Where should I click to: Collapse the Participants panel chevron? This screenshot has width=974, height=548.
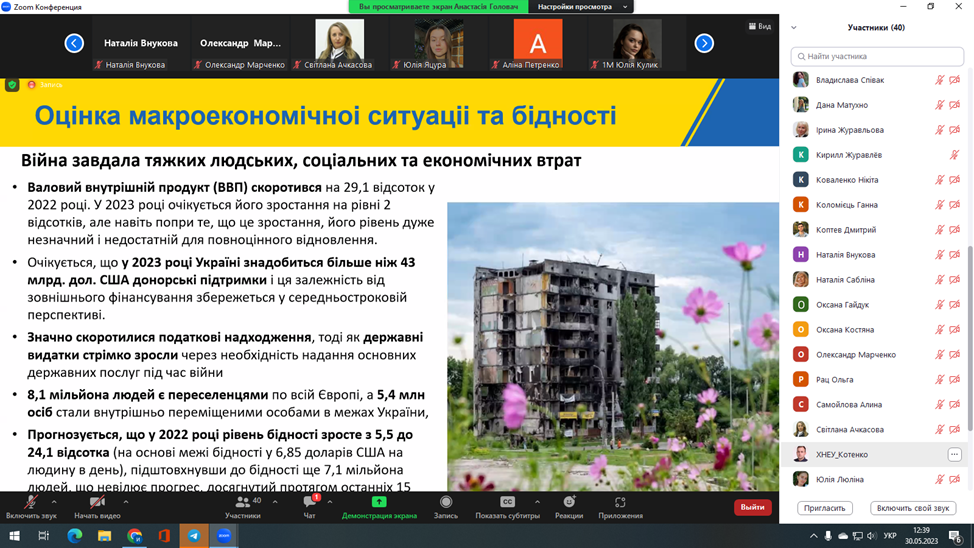coord(794,28)
